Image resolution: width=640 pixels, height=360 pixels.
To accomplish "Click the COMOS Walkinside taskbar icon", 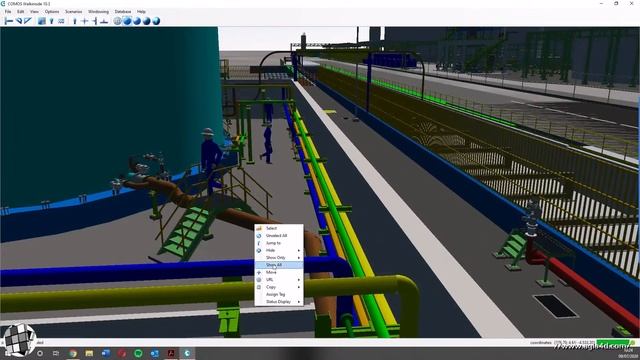I will [x=187, y=353].
